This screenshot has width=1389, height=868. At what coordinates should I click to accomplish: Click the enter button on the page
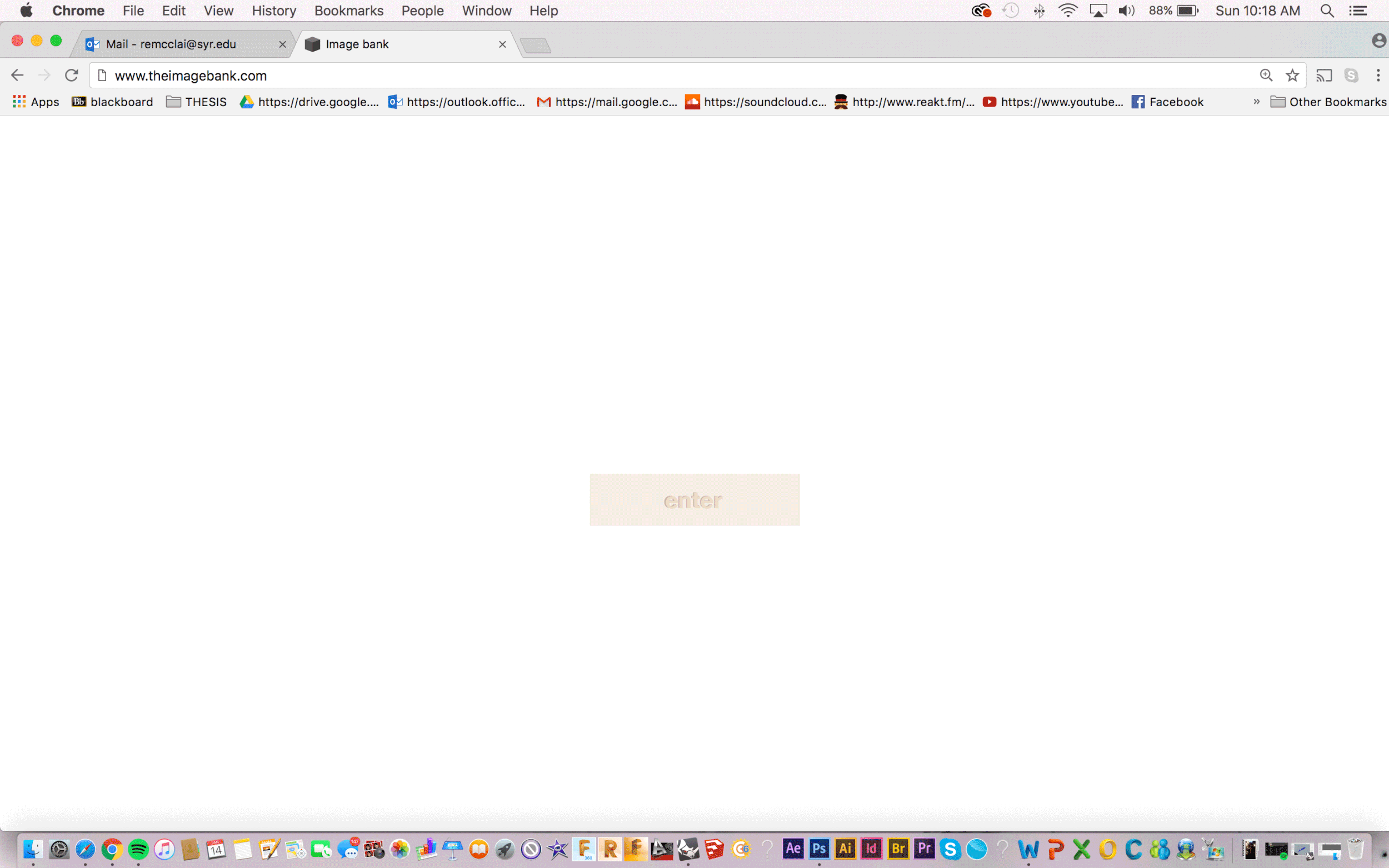pos(694,499)
